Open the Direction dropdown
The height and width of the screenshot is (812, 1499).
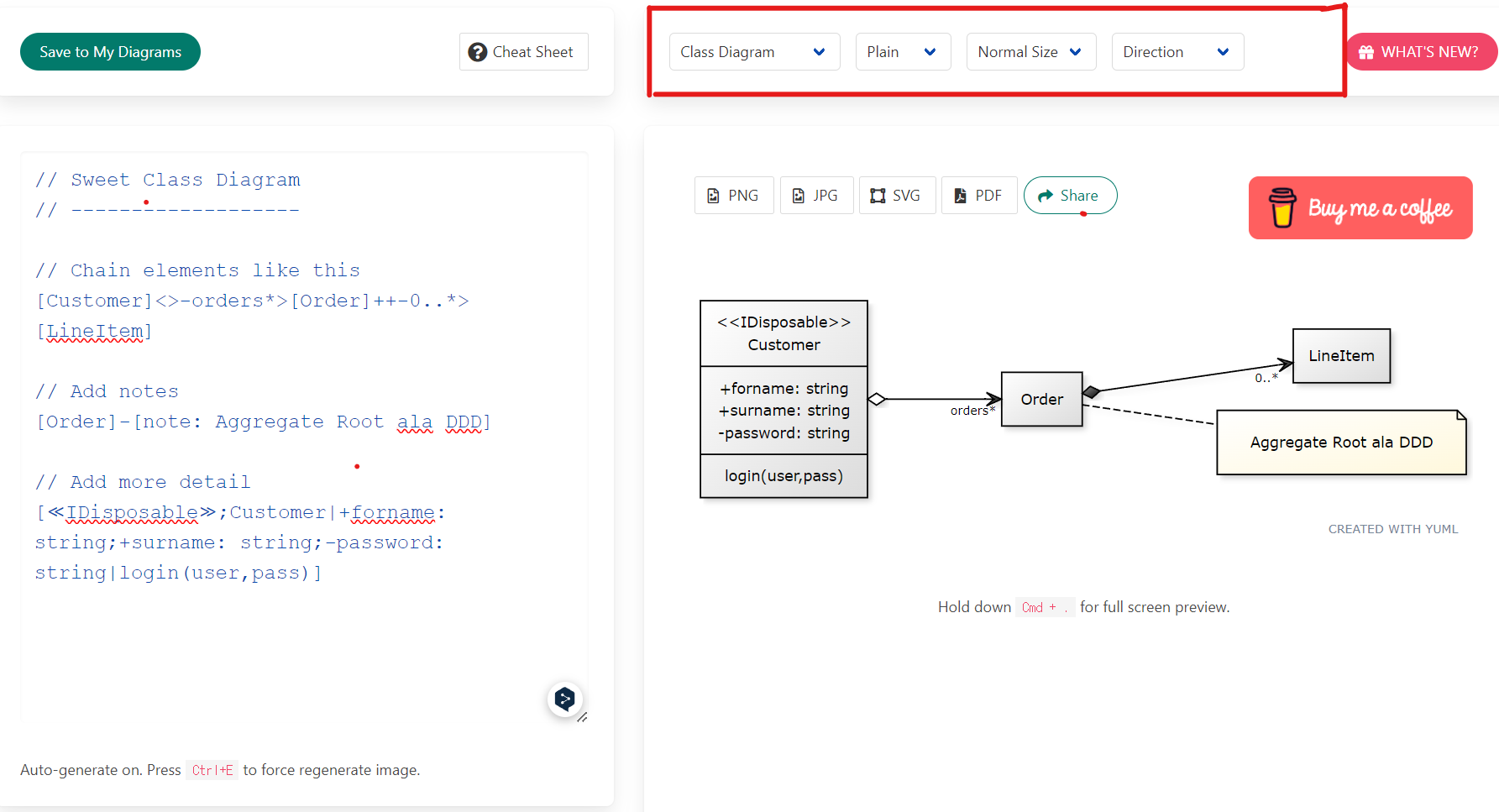point(1177,52)
